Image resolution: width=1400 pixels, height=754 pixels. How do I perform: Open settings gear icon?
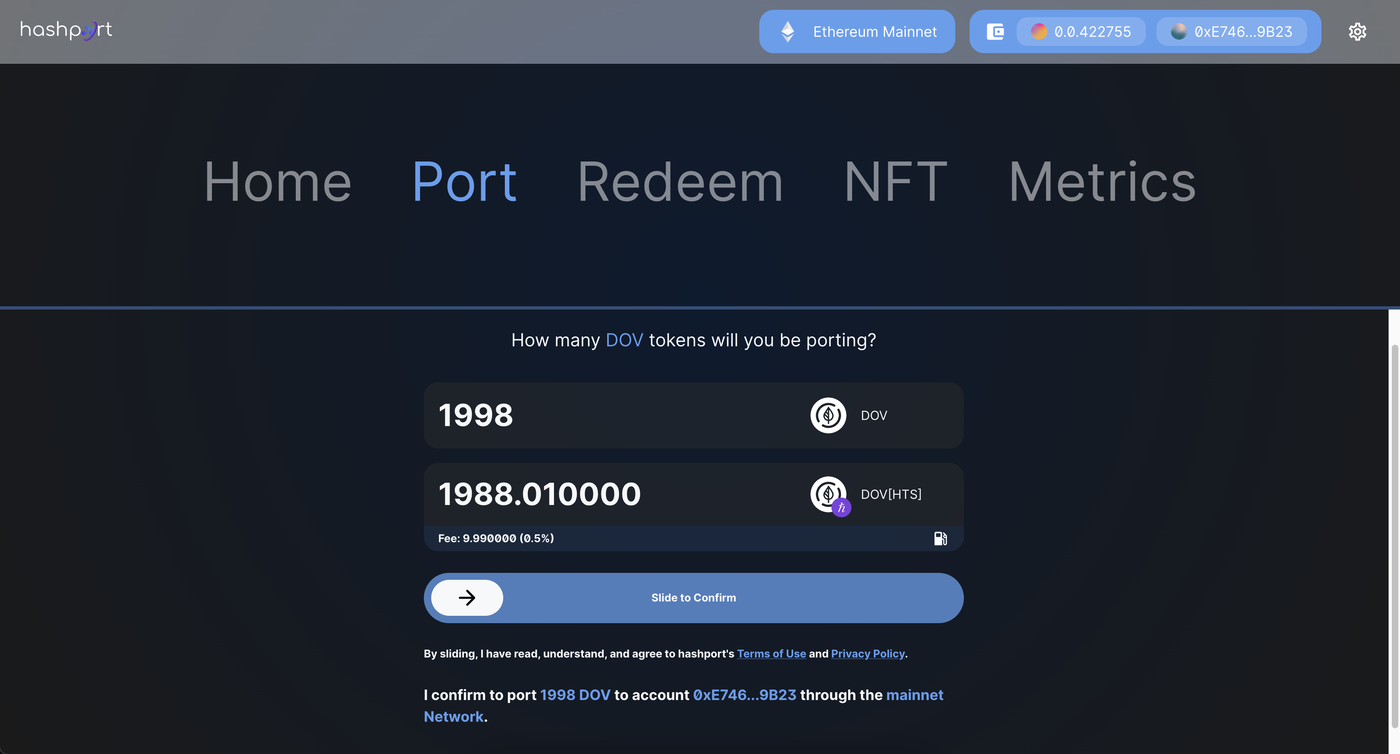1357,32
